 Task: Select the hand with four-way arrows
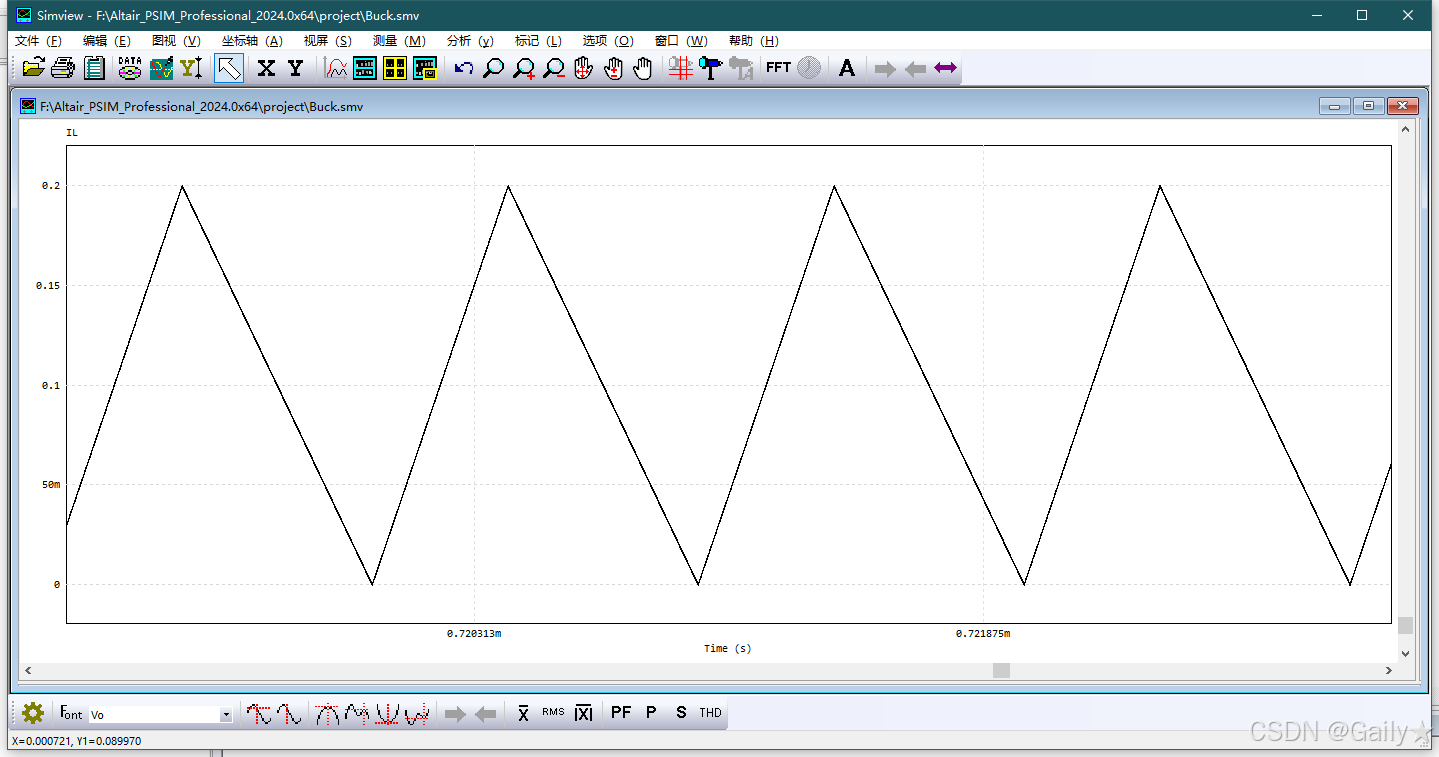[584, 68]
